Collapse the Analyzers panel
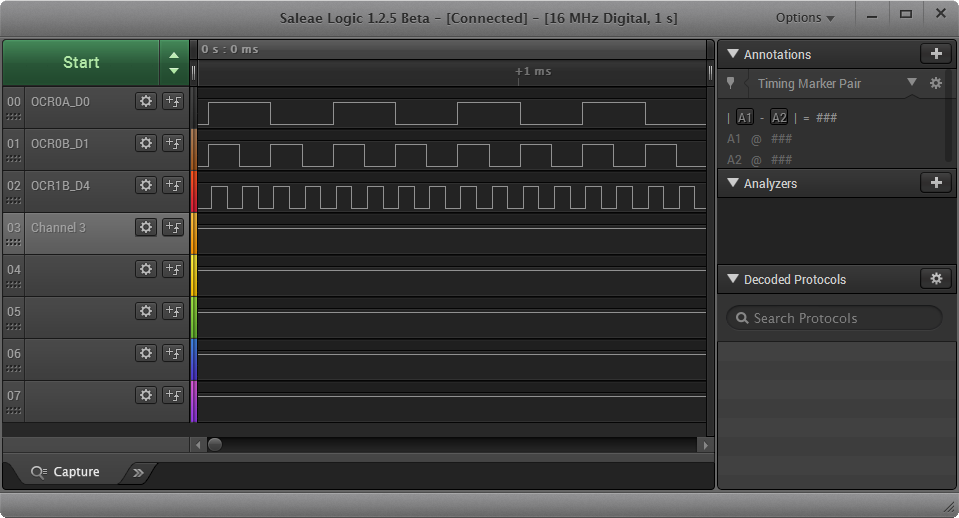This screenshot has height=518, width=959. click(732, 183)
